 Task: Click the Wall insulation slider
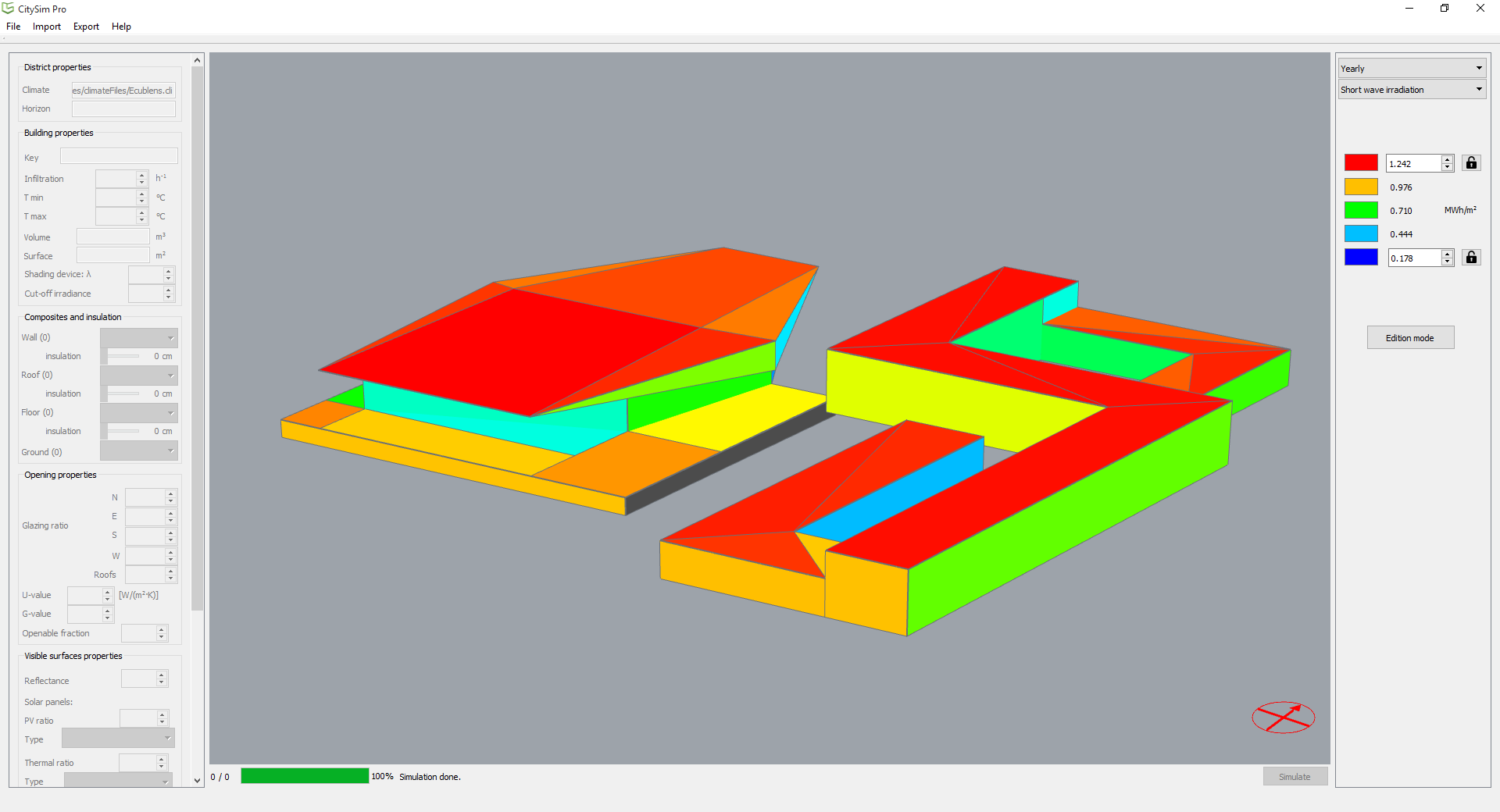tap(123, 357)
